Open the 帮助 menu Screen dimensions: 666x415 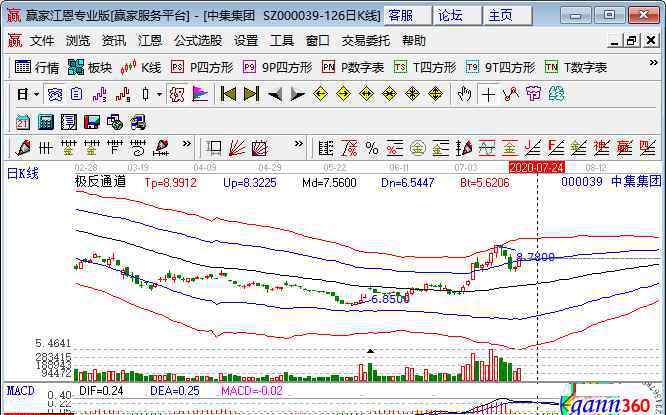pos(414,41)
